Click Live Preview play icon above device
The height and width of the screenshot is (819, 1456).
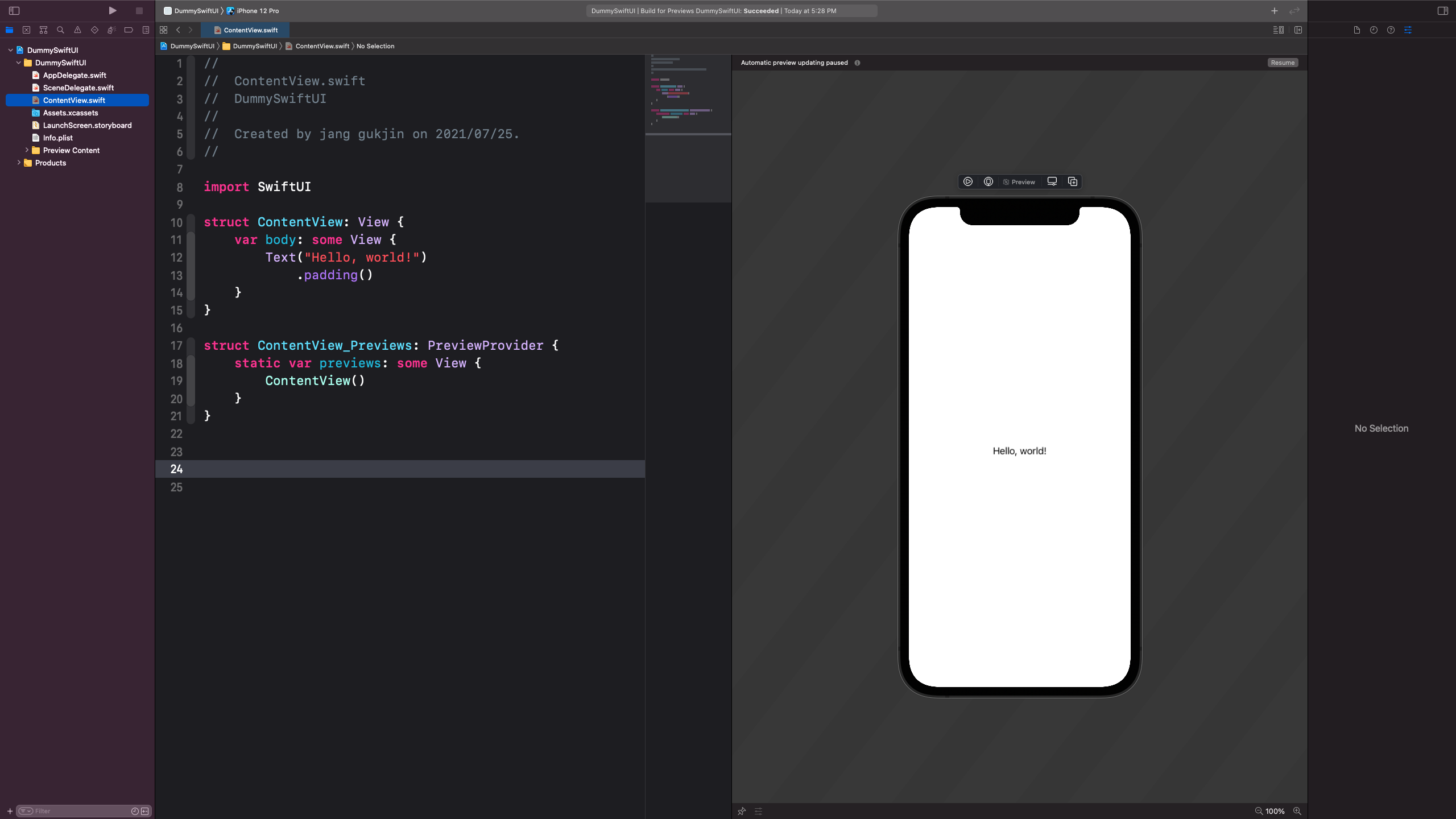967,181
